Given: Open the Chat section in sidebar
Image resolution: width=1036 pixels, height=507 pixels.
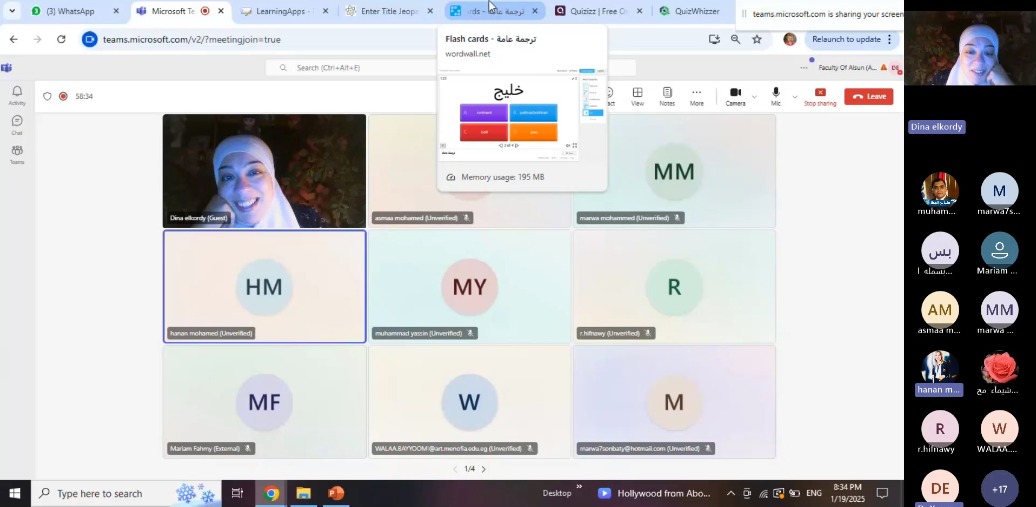Looking at the screenshot, I should click(x=17, y=124).
